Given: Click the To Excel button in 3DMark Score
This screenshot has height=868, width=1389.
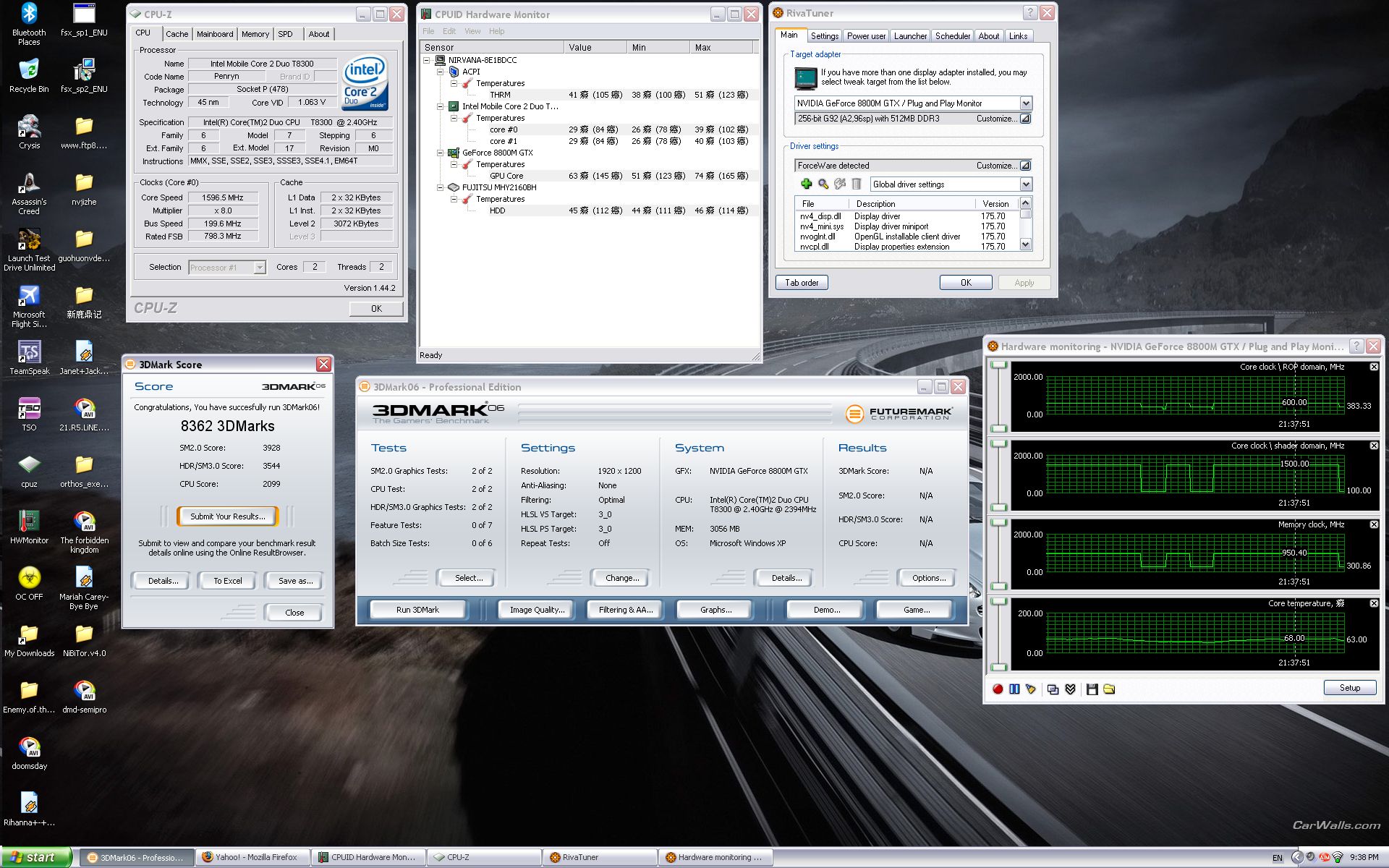Looking at the screenshot, I should 227,581.
